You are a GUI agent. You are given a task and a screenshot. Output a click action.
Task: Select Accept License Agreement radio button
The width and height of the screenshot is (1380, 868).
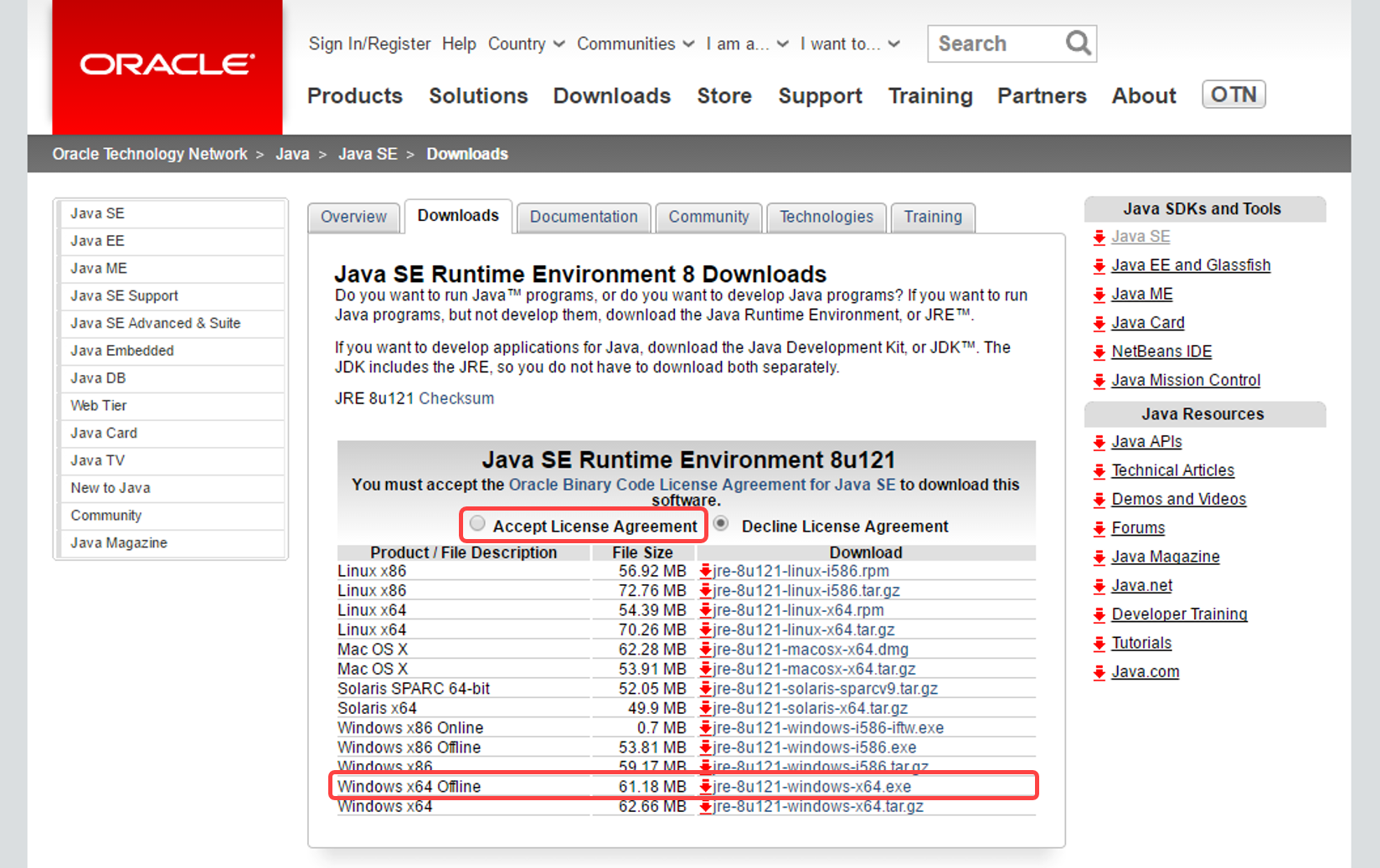[x=477, y=524]
